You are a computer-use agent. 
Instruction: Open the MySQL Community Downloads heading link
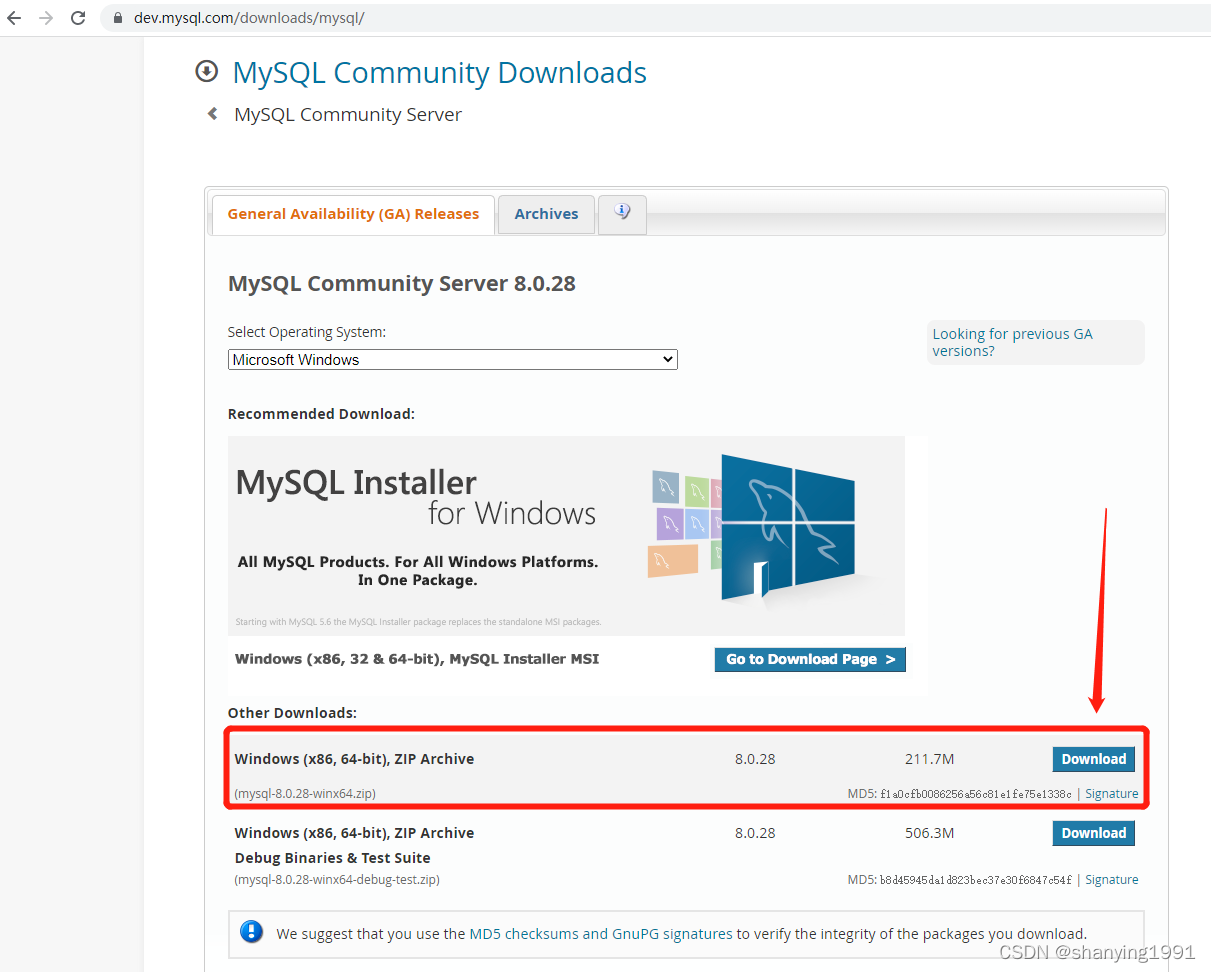click(x=439, y=72)
